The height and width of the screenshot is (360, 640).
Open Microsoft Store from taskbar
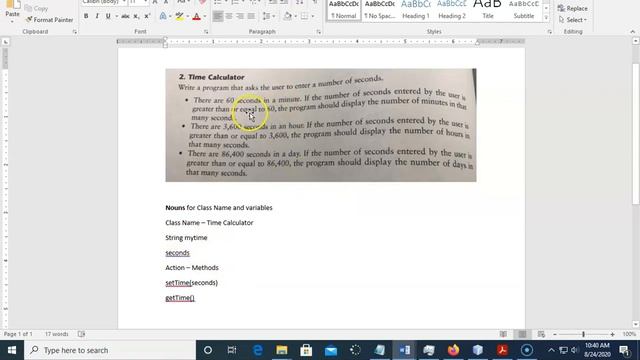pyautogui.click(x=306, y=350)
